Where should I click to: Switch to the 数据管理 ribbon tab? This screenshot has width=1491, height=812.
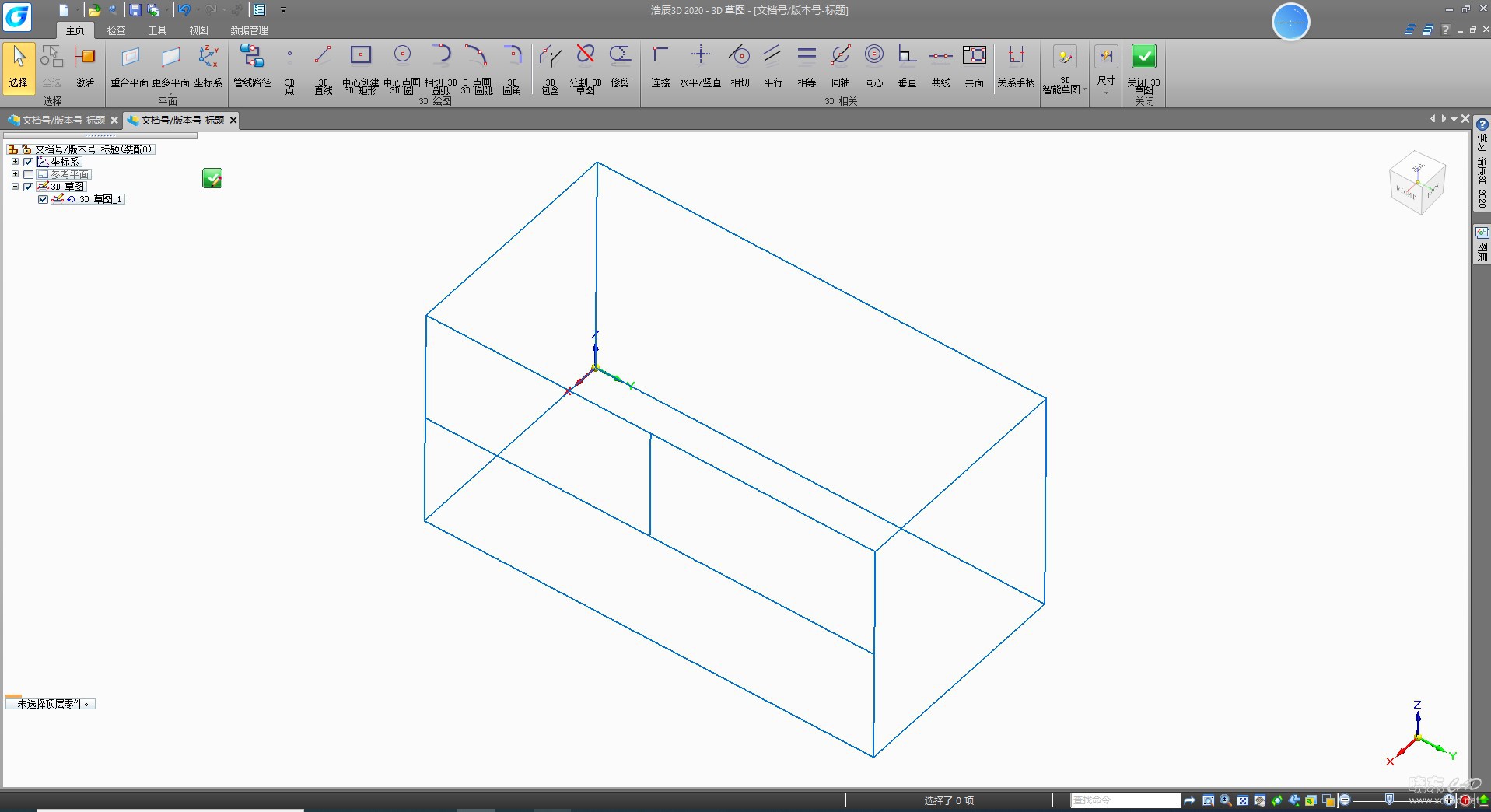click(x=249, y=30)
